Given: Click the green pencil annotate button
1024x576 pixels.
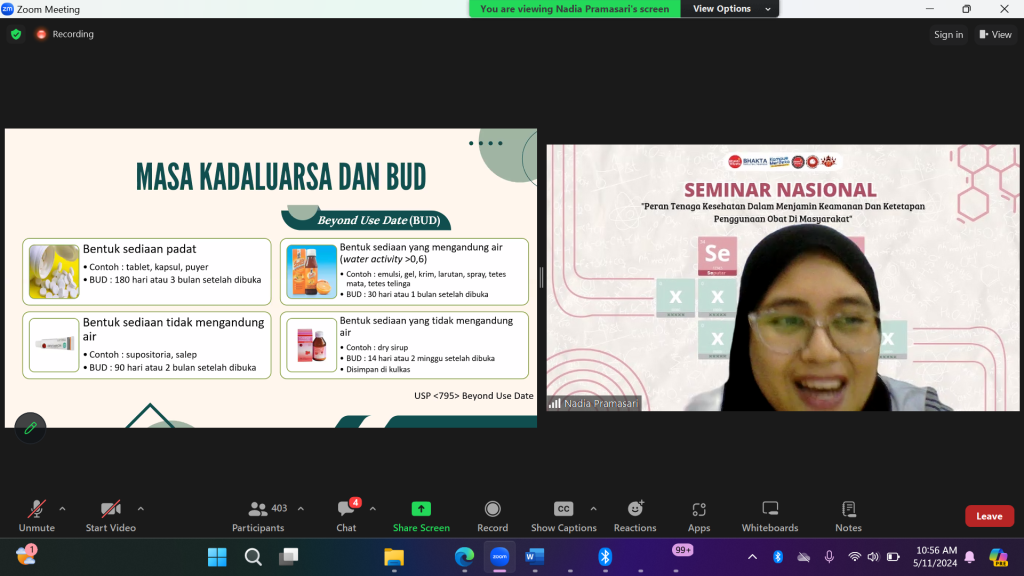Looking at the screenshot, I should point(30,428).
